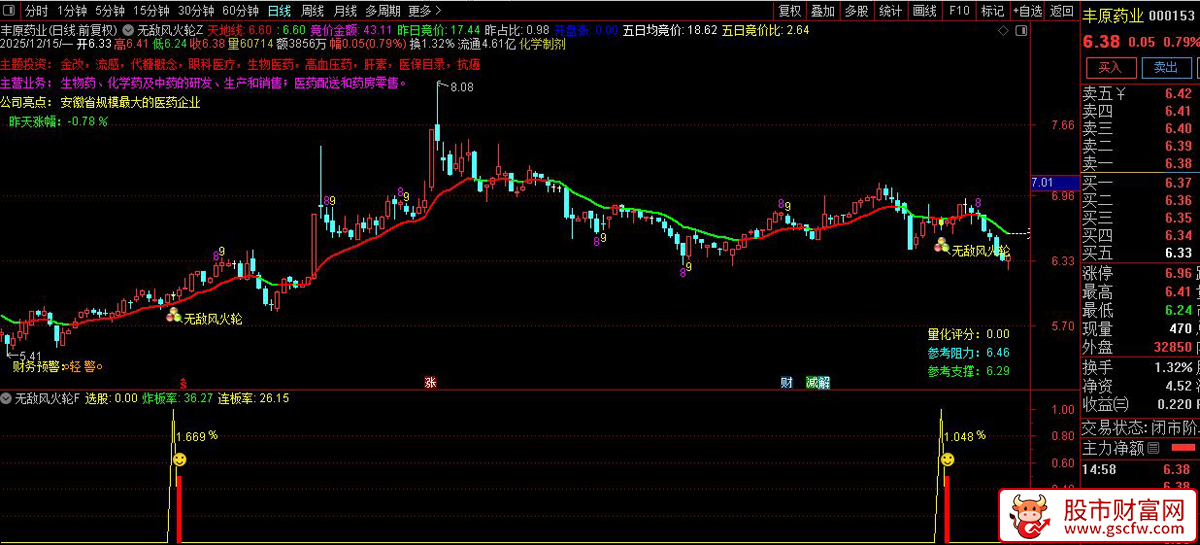Click the 最低 value 6.24
Screen dimensions: 1200x545
point(1178,310)
